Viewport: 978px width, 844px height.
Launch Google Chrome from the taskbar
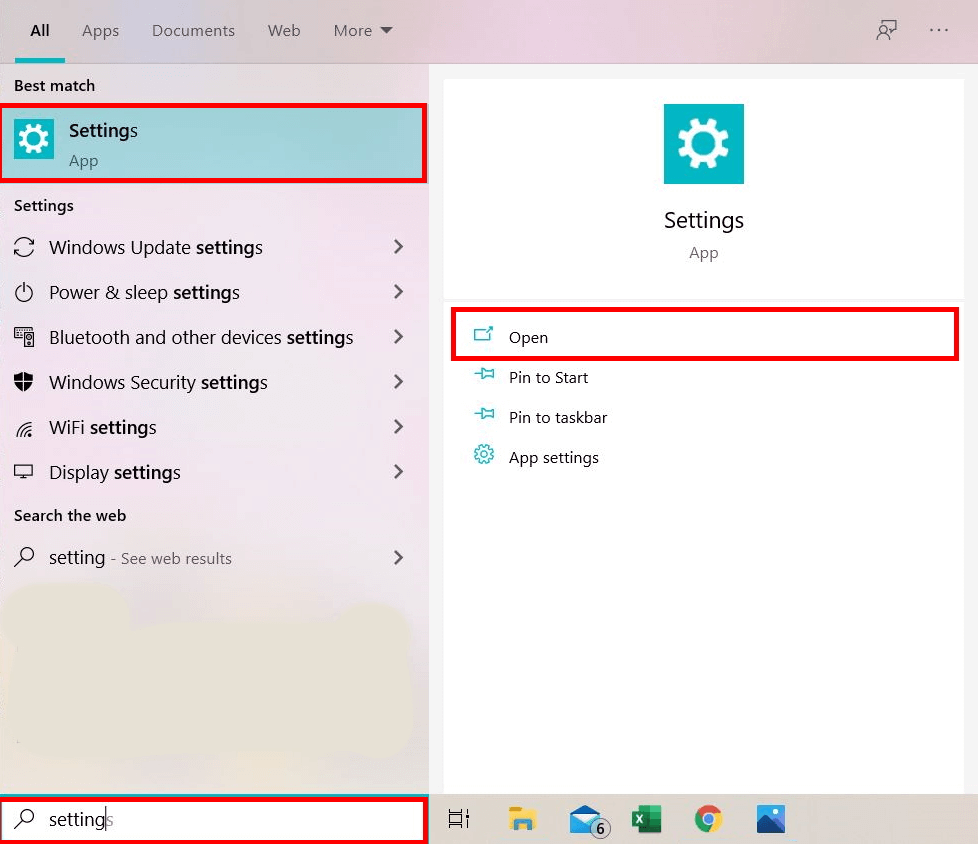[x=709, y=818]
